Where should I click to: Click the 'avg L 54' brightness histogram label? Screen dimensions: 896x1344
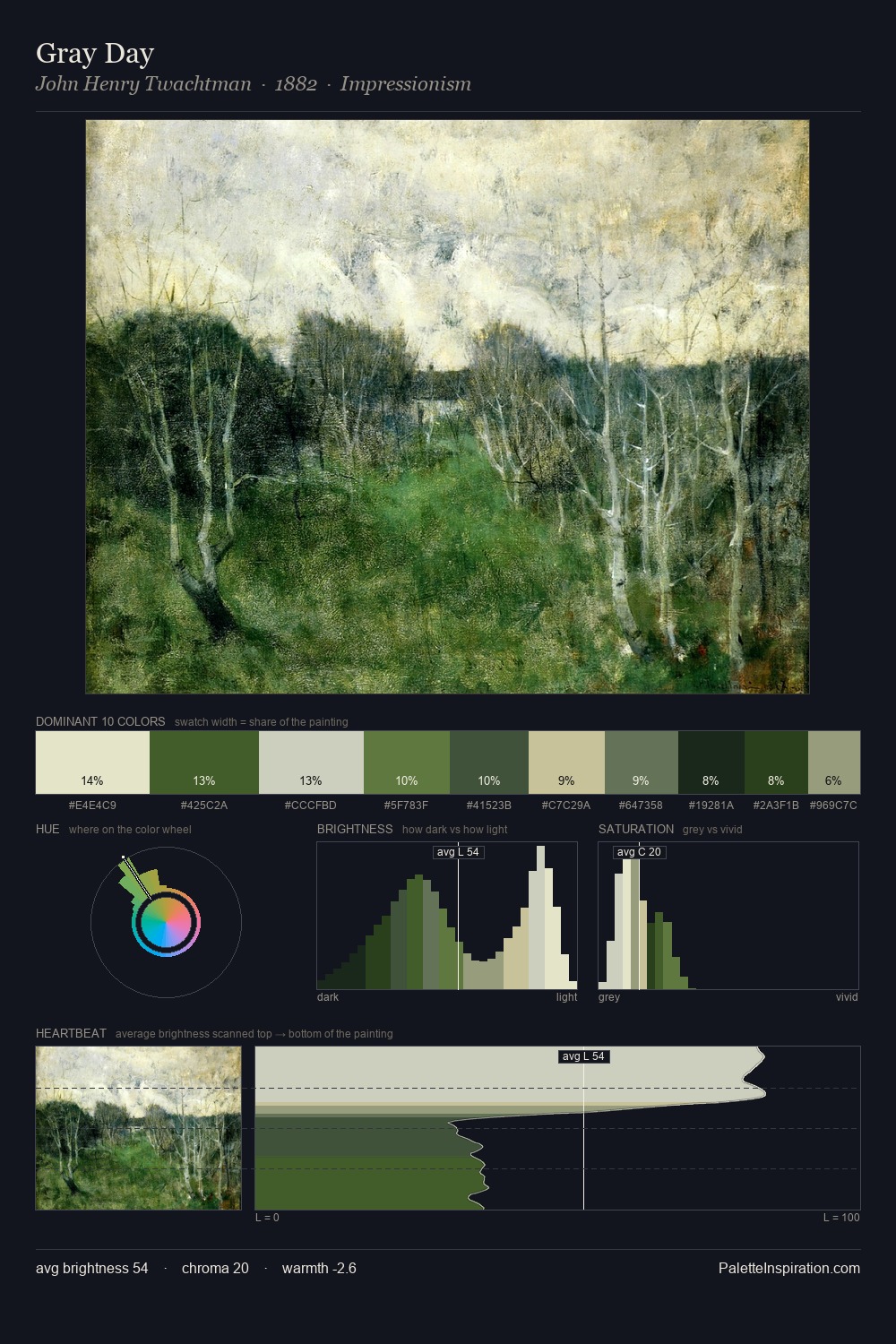[458, 852]
